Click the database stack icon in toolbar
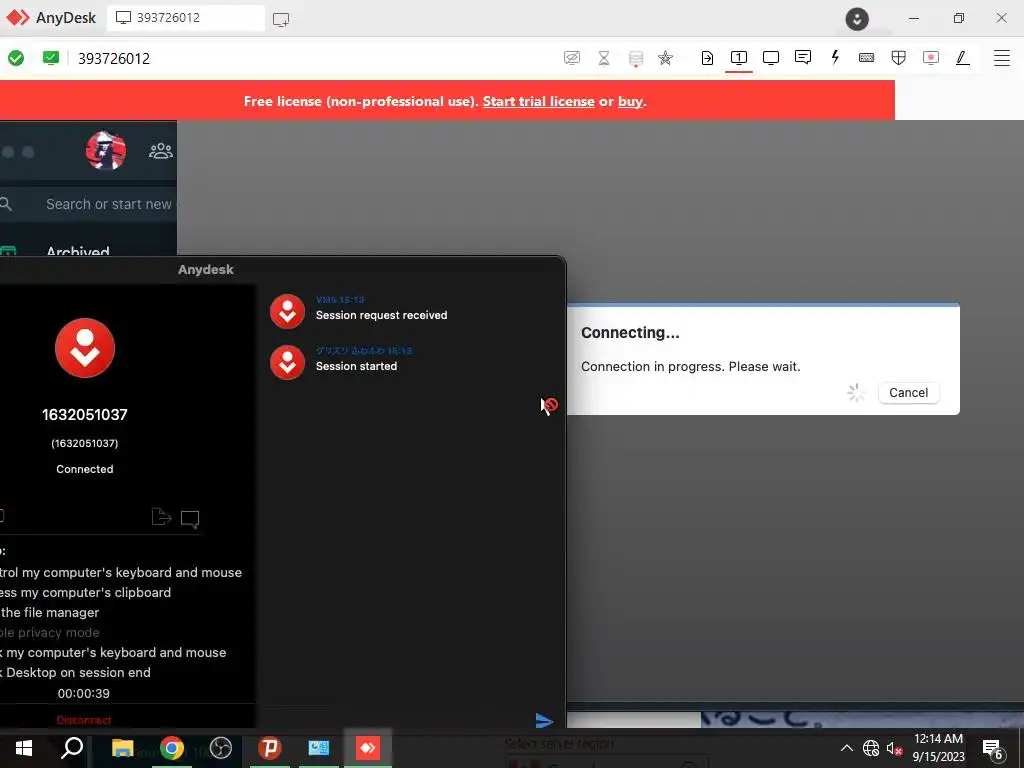This screenshot has width=1024, height=768. (x=635, y=59)
